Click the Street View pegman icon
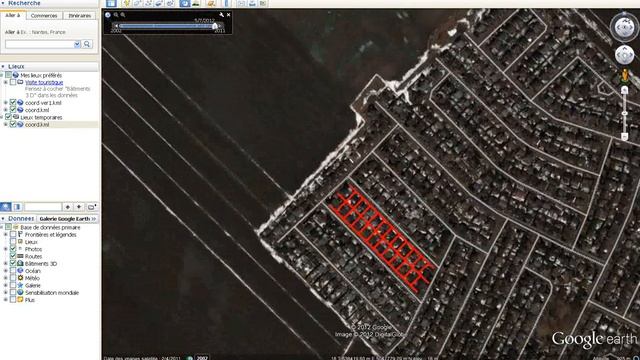Screen dimensions: 640x360 pyautogui.click(x=624, y=75)
